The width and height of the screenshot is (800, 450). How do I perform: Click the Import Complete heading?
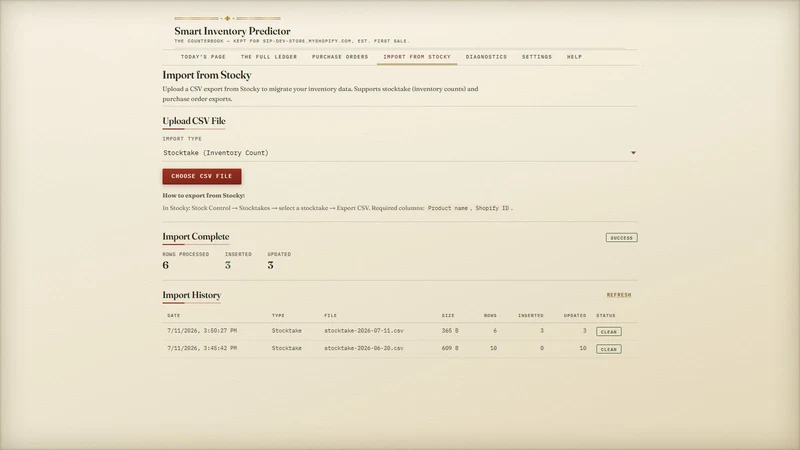point(196,236)
